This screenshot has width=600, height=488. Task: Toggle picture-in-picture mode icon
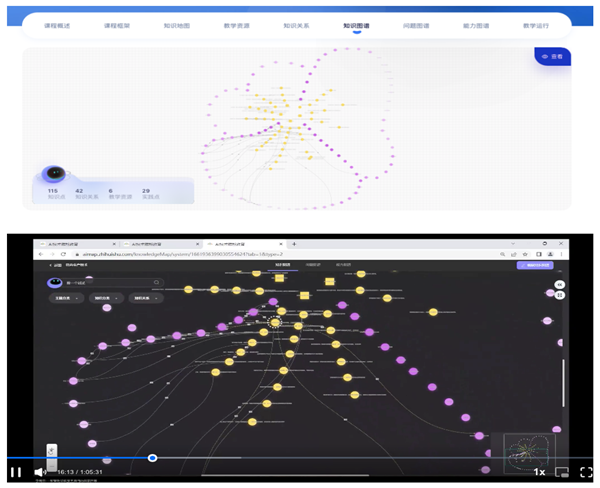[x=562, y=471]
